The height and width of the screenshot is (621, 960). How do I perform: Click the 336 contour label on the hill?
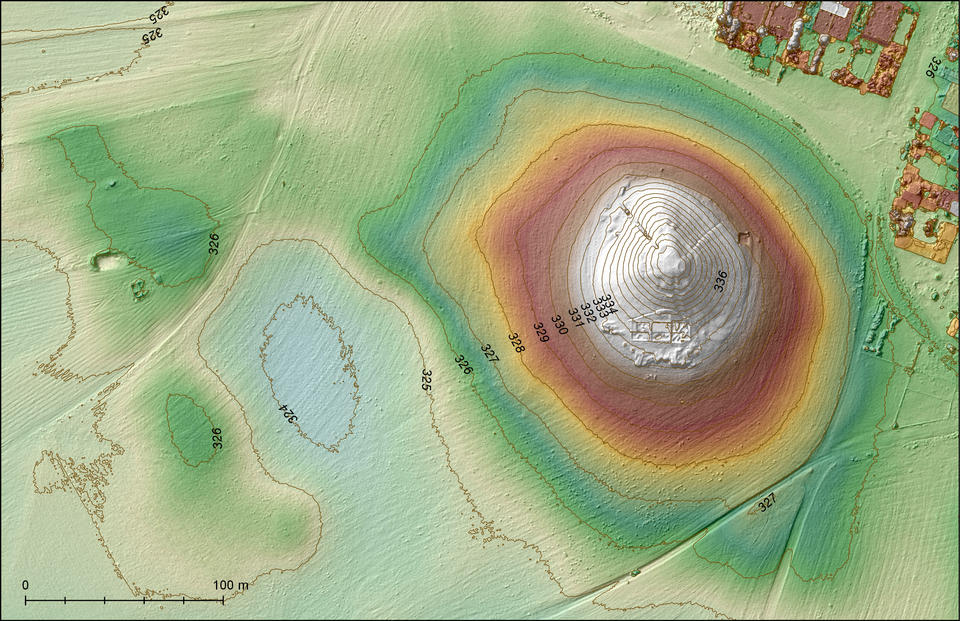(x=721, y=280)
